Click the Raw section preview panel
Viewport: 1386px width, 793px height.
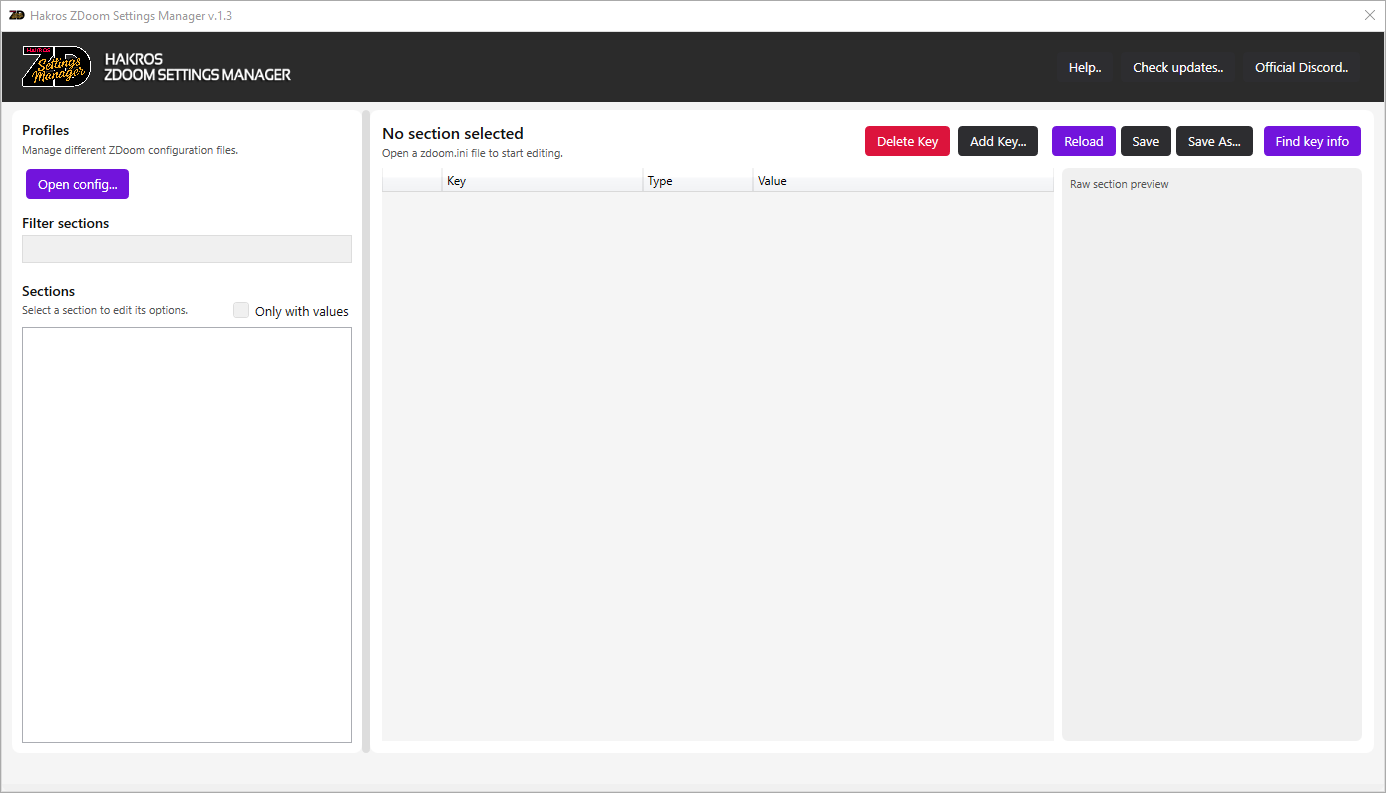[1212, 455]
